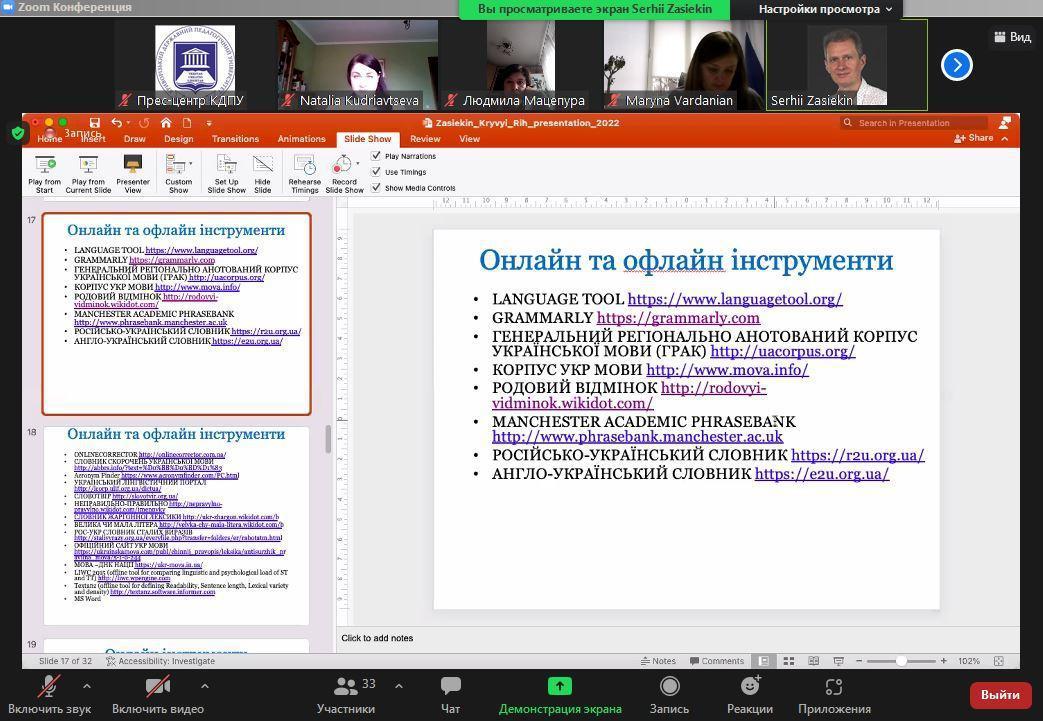
Task: Open the Design tab
Action: [178, 139]
